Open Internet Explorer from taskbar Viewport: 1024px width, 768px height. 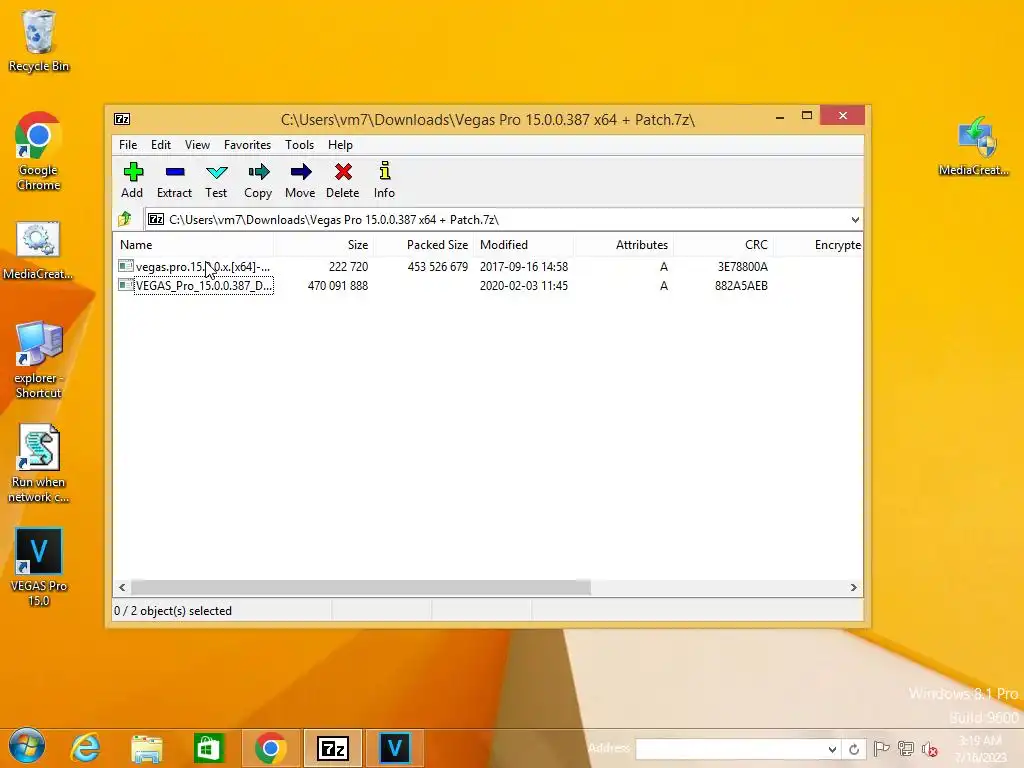coord(85,748)
